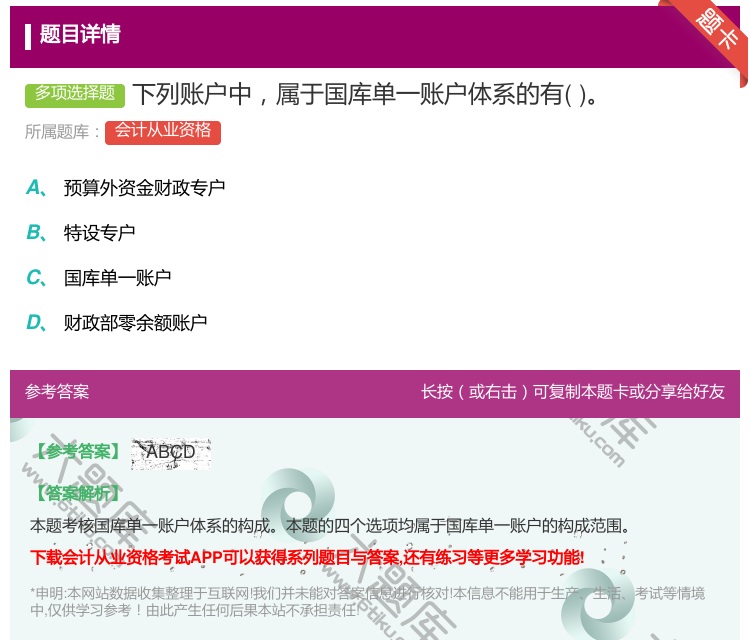Select option A 预算外资金财政专户
The image size is (750, 640).
[x=144, y=188]
